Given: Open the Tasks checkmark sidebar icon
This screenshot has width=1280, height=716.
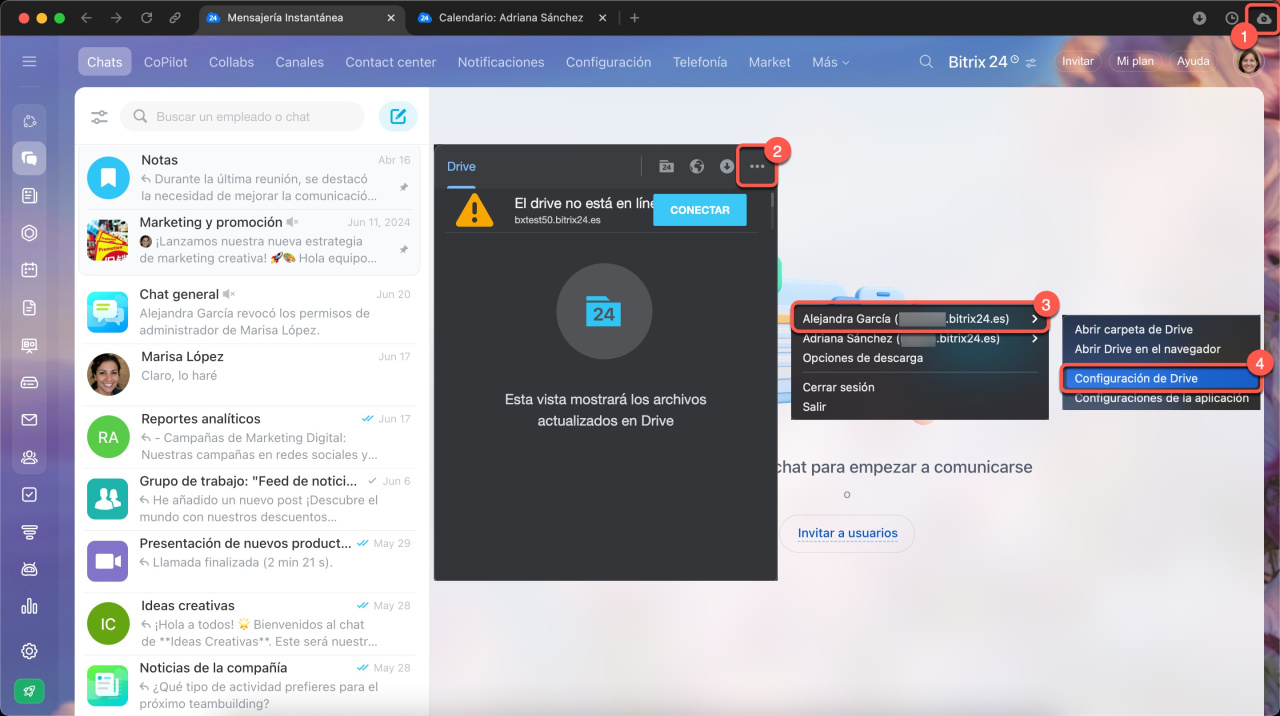Looking at the screenshot, I should point(29,494).
